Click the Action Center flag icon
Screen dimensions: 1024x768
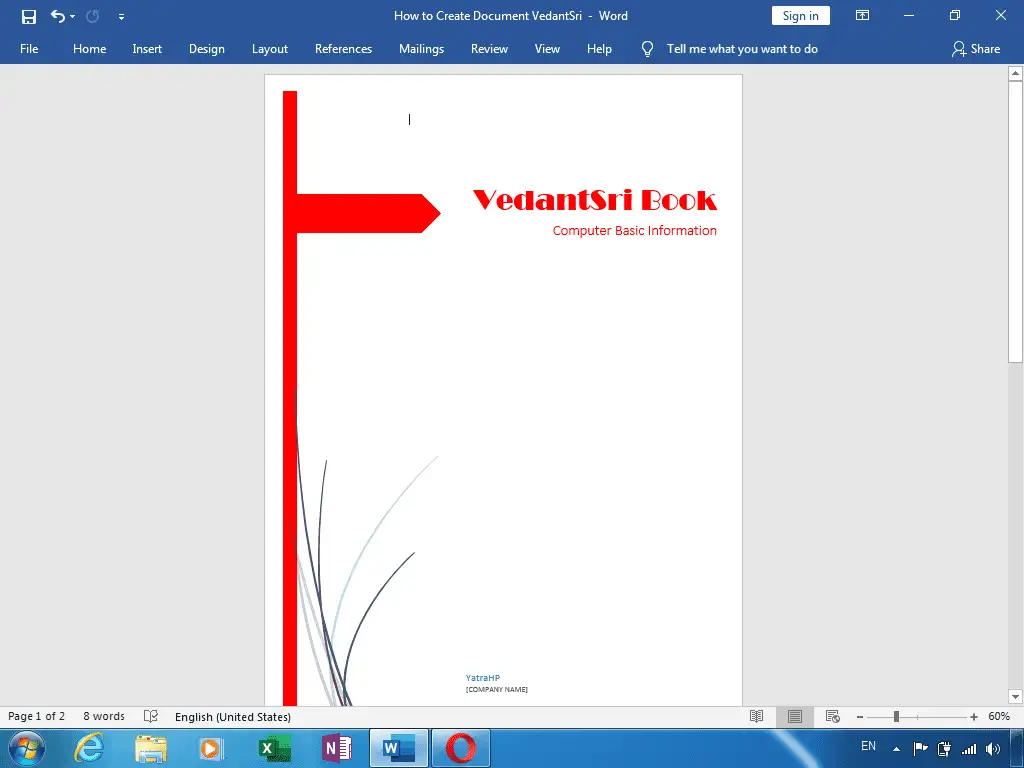921,748
